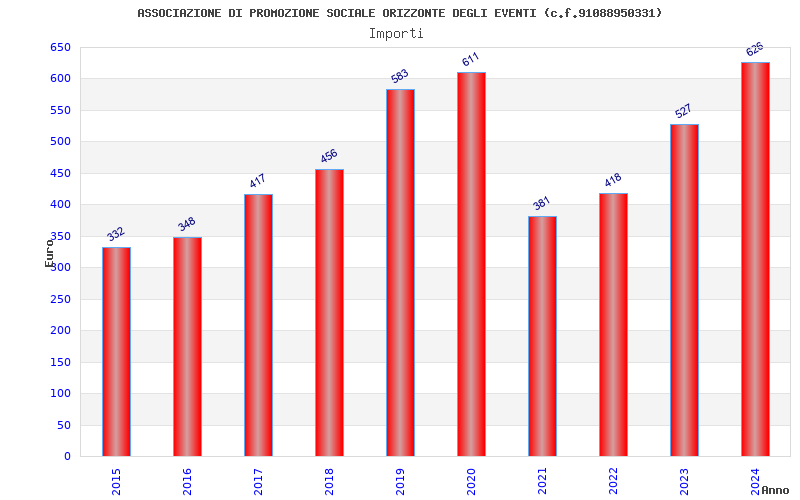Image resolution: width=800 pixels, height=500 pixels.
Task: Click the y-axis tick label 50
Action: point(64,426)
